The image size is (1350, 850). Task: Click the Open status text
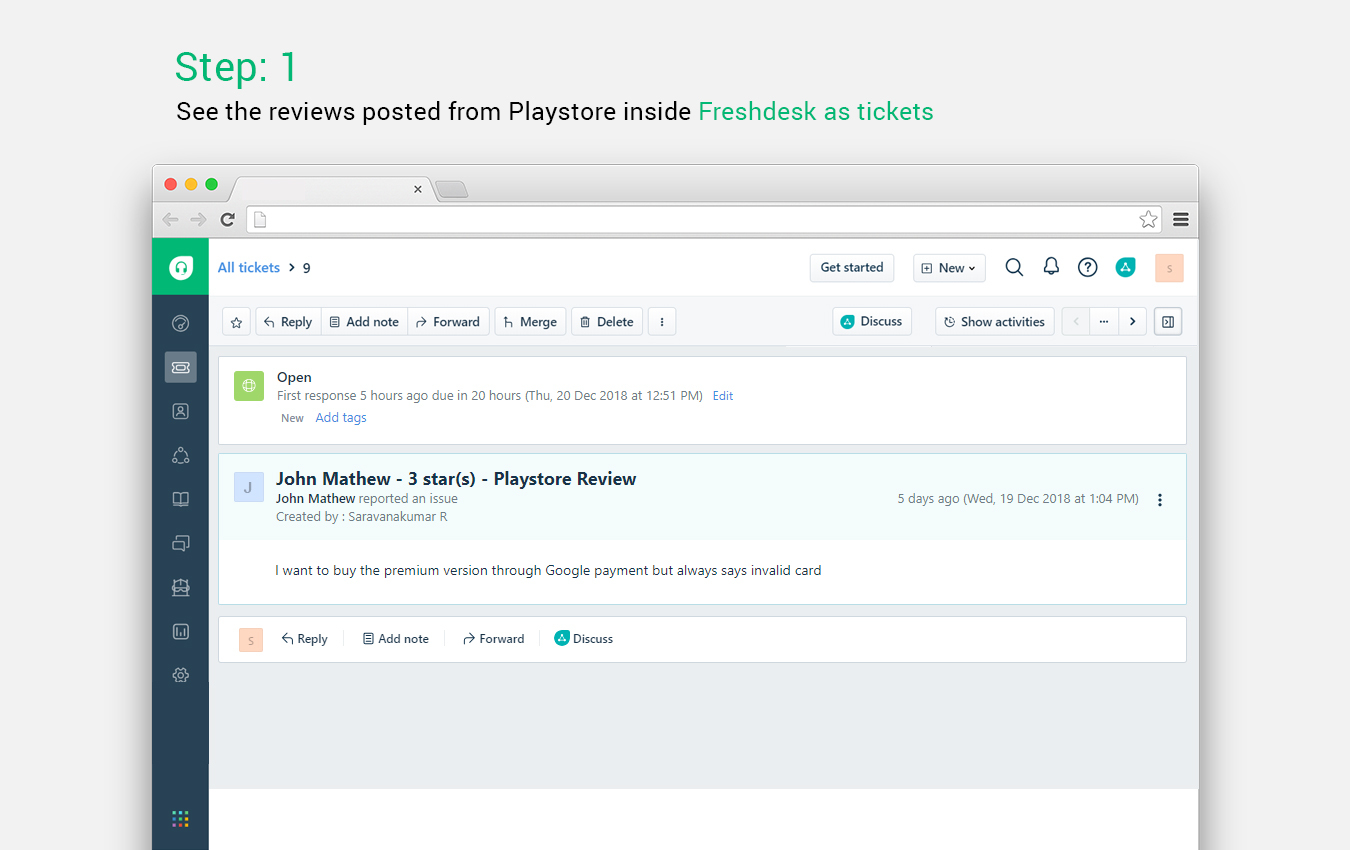294,377
